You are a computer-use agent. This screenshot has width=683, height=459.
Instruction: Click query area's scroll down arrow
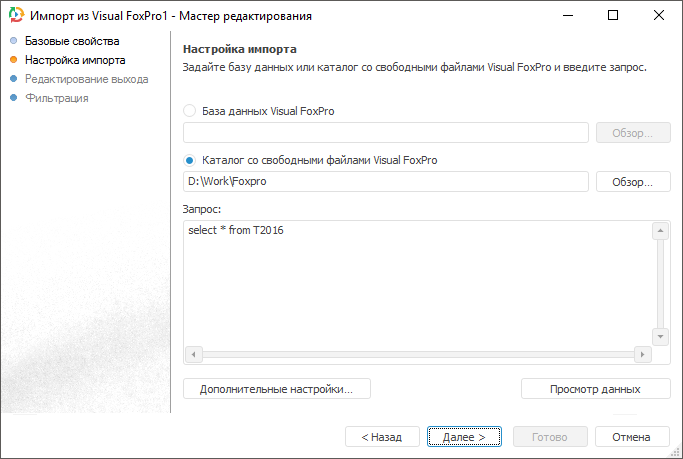(660, 336)
